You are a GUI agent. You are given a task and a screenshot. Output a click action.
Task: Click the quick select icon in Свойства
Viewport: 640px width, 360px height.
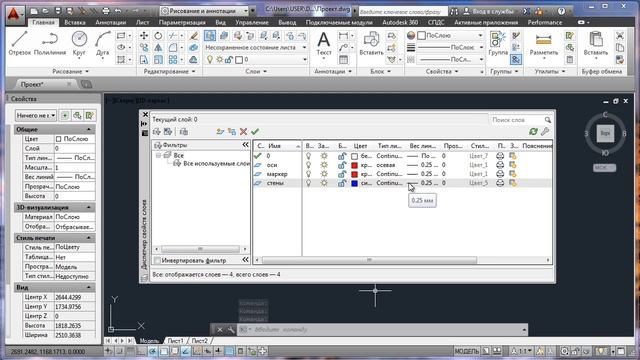pos(89,116)
